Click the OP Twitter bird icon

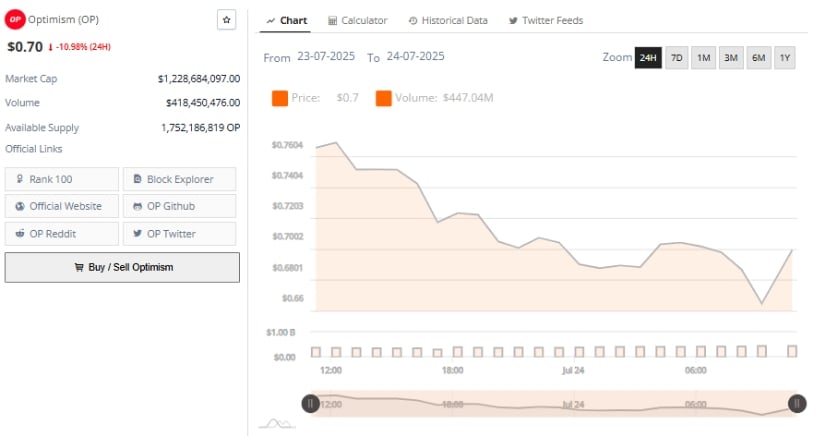(x=137, y=234)
